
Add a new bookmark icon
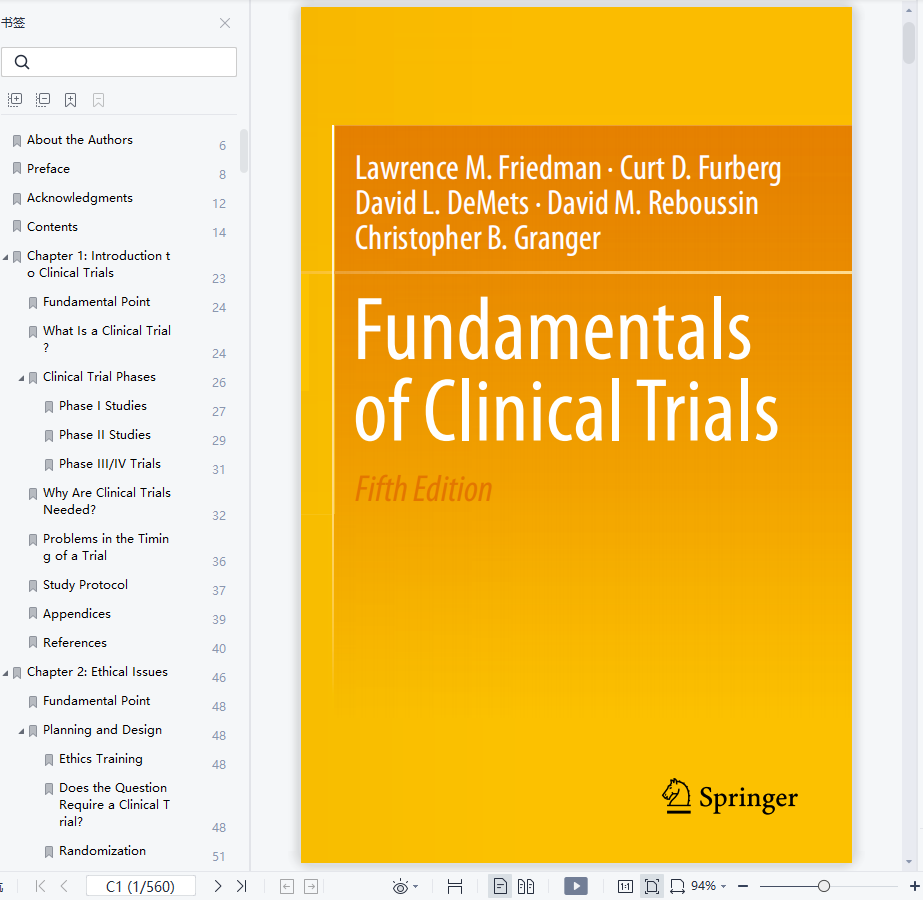click(71, 100)
